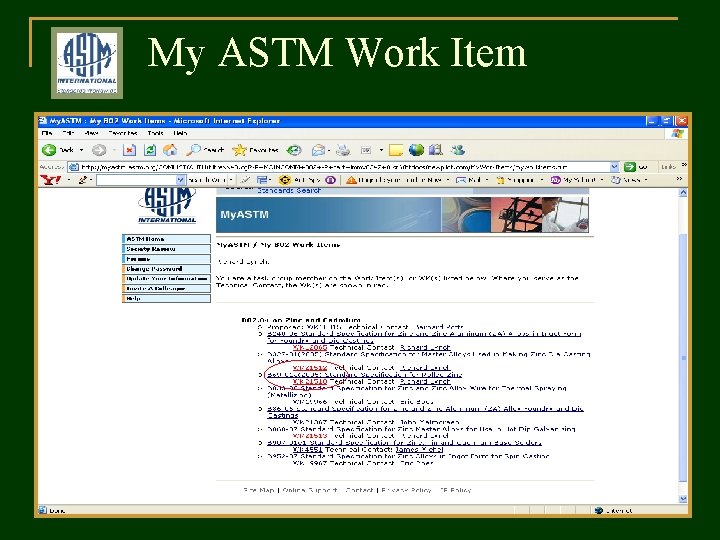Click the page vertical scrollbar up arrow
720x540 pixels.
683,192
